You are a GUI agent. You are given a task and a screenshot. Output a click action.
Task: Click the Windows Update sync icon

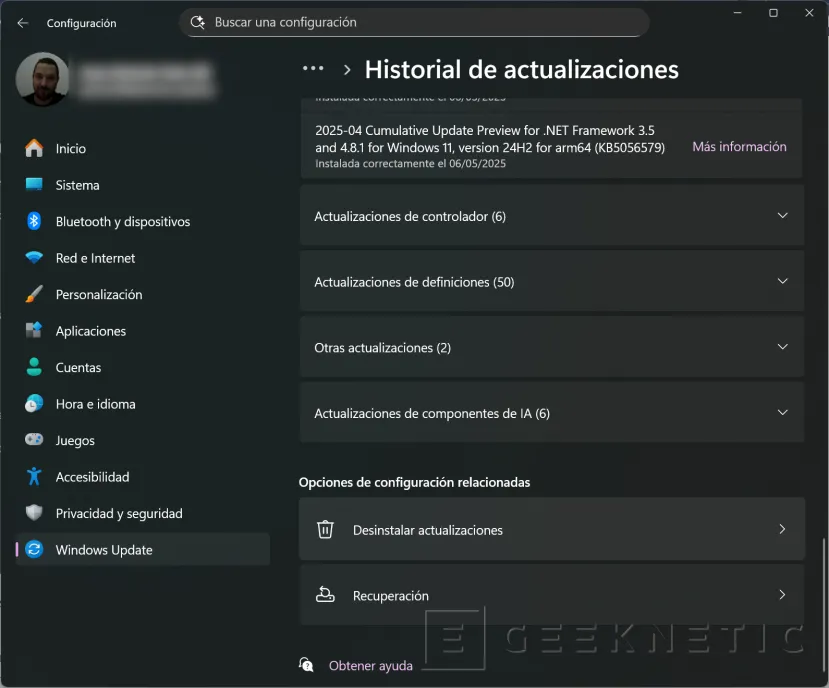click(33, 549)
